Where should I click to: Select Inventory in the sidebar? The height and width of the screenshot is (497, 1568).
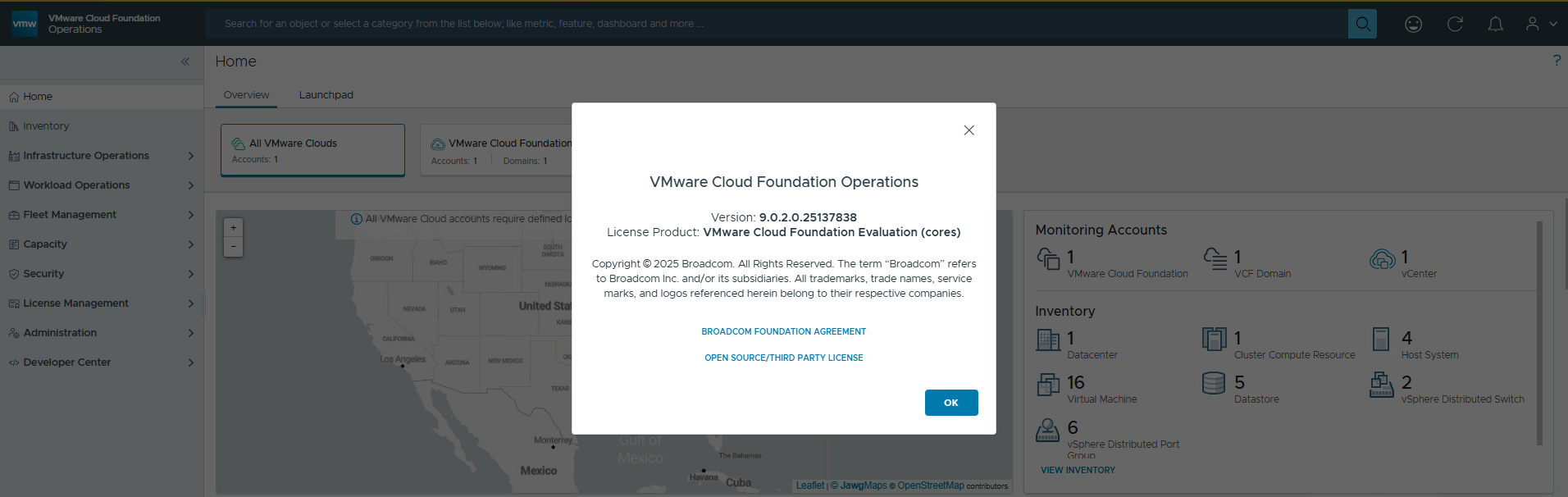(46, 126)
